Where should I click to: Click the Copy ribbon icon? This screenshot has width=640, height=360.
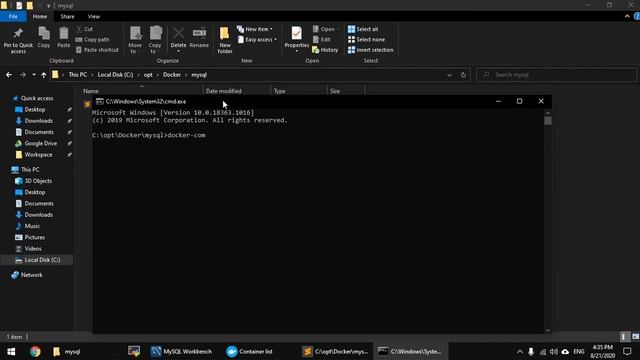tap(44, 38)
